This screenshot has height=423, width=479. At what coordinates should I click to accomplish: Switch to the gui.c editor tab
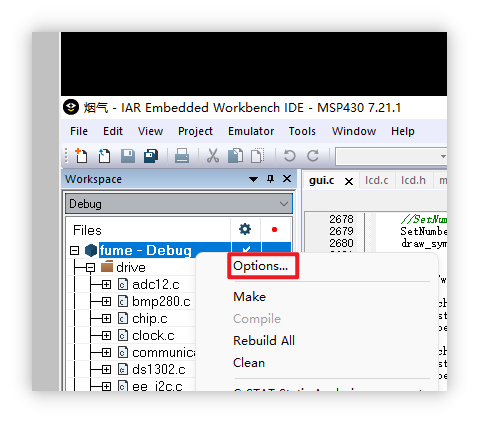[322, 180]
